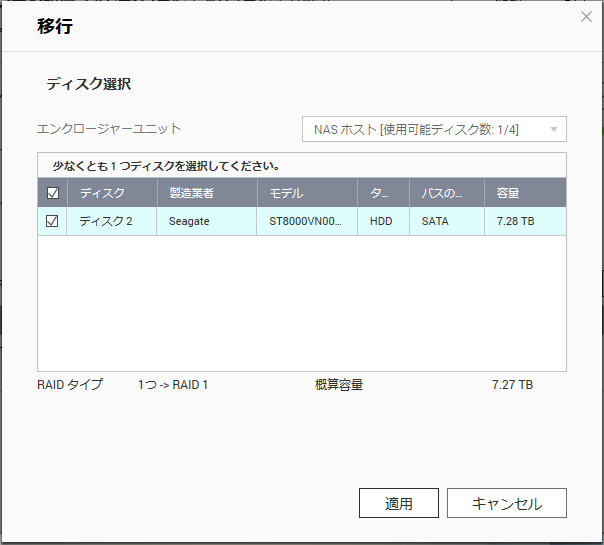
Task: Click the 7.28 TB capacity cell
Action: click(x=525, y=221)
